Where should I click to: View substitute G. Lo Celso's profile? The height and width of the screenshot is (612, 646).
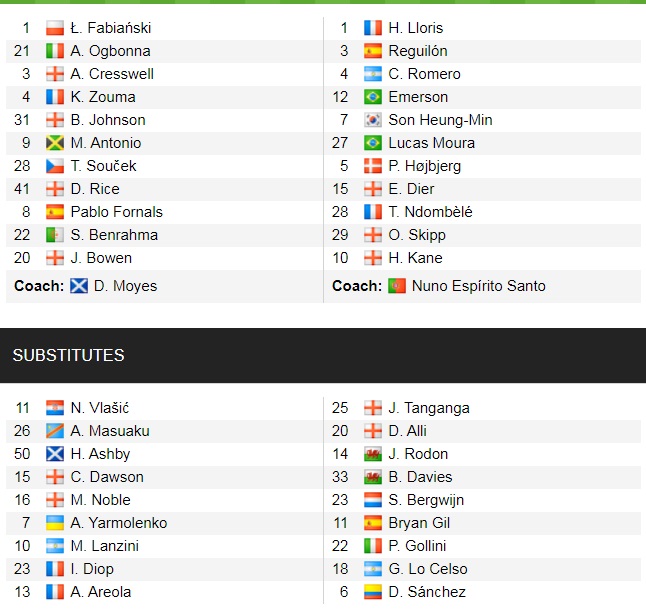point(428,569)
